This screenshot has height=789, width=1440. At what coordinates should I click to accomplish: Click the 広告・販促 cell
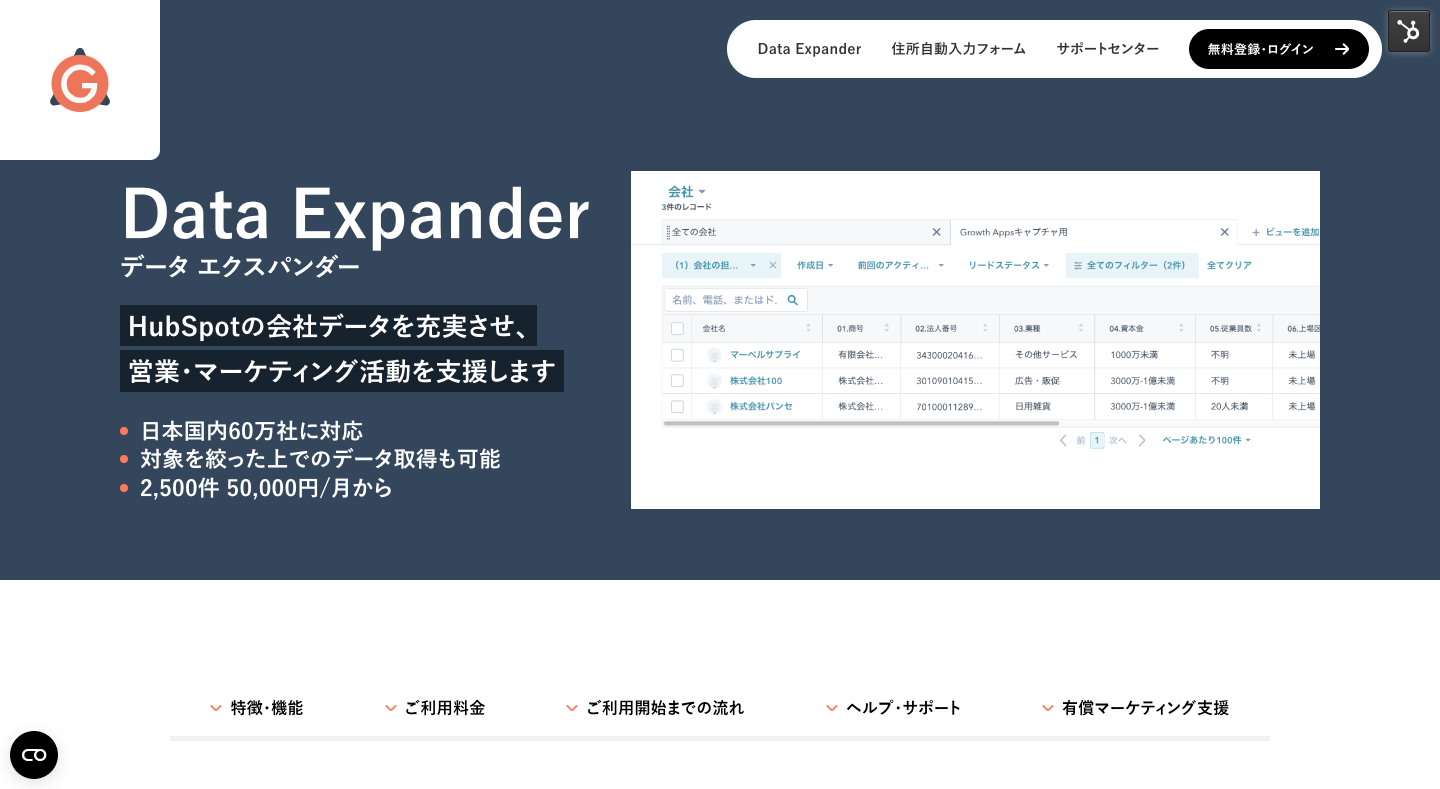pyautogui.click(x=1036, y=381)
